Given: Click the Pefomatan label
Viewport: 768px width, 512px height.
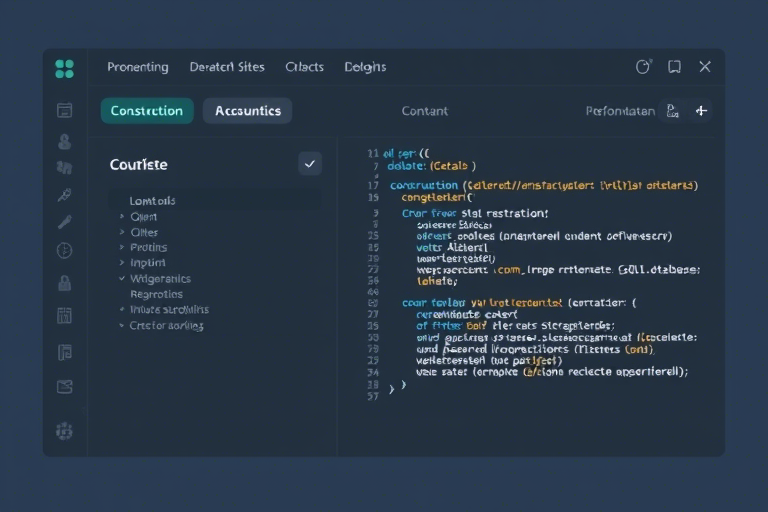Looking at the screenshot, I should [620, 111].
